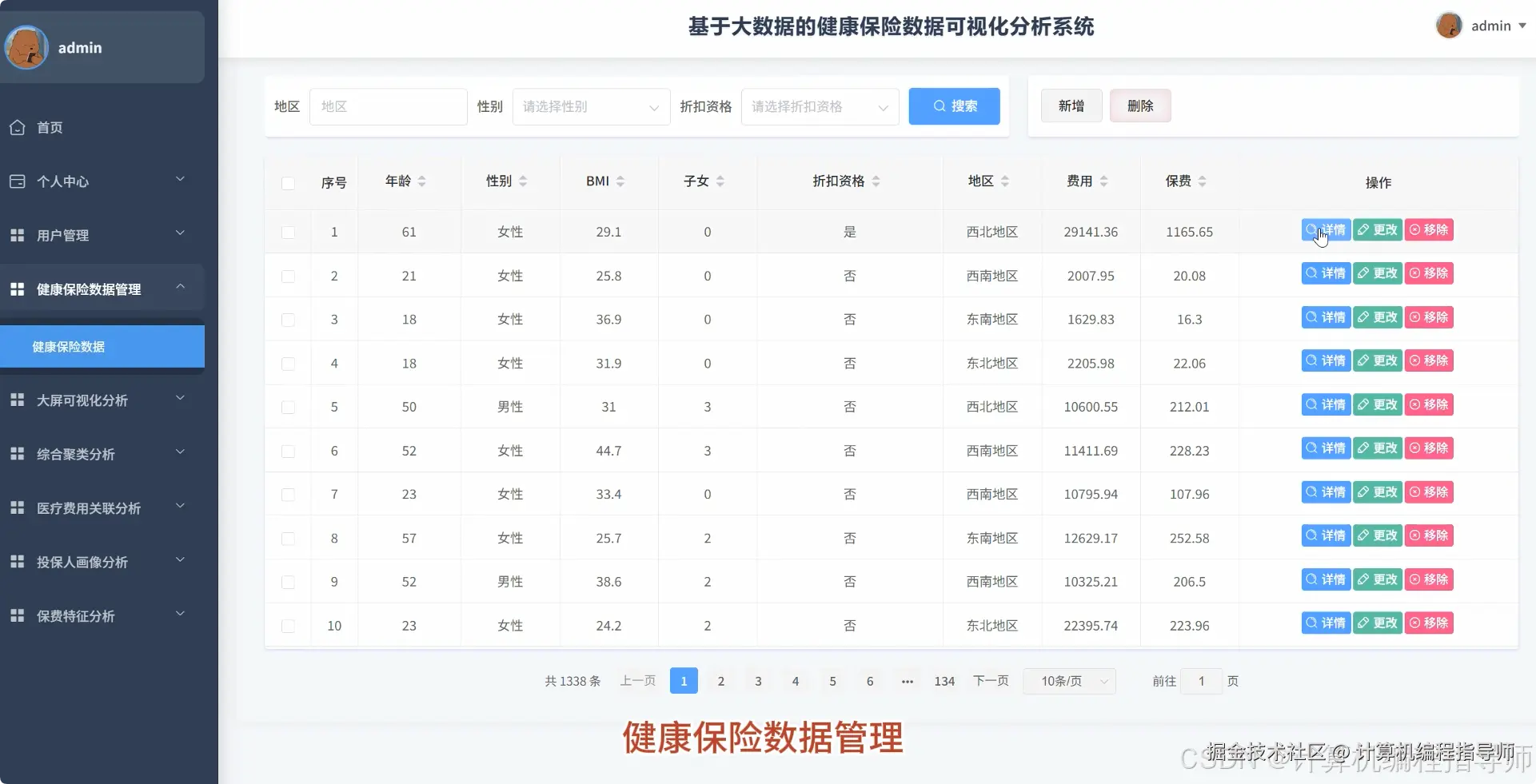Open the 保费特征分析 menu
This screenshot has width=1536, height=784.
102,615
